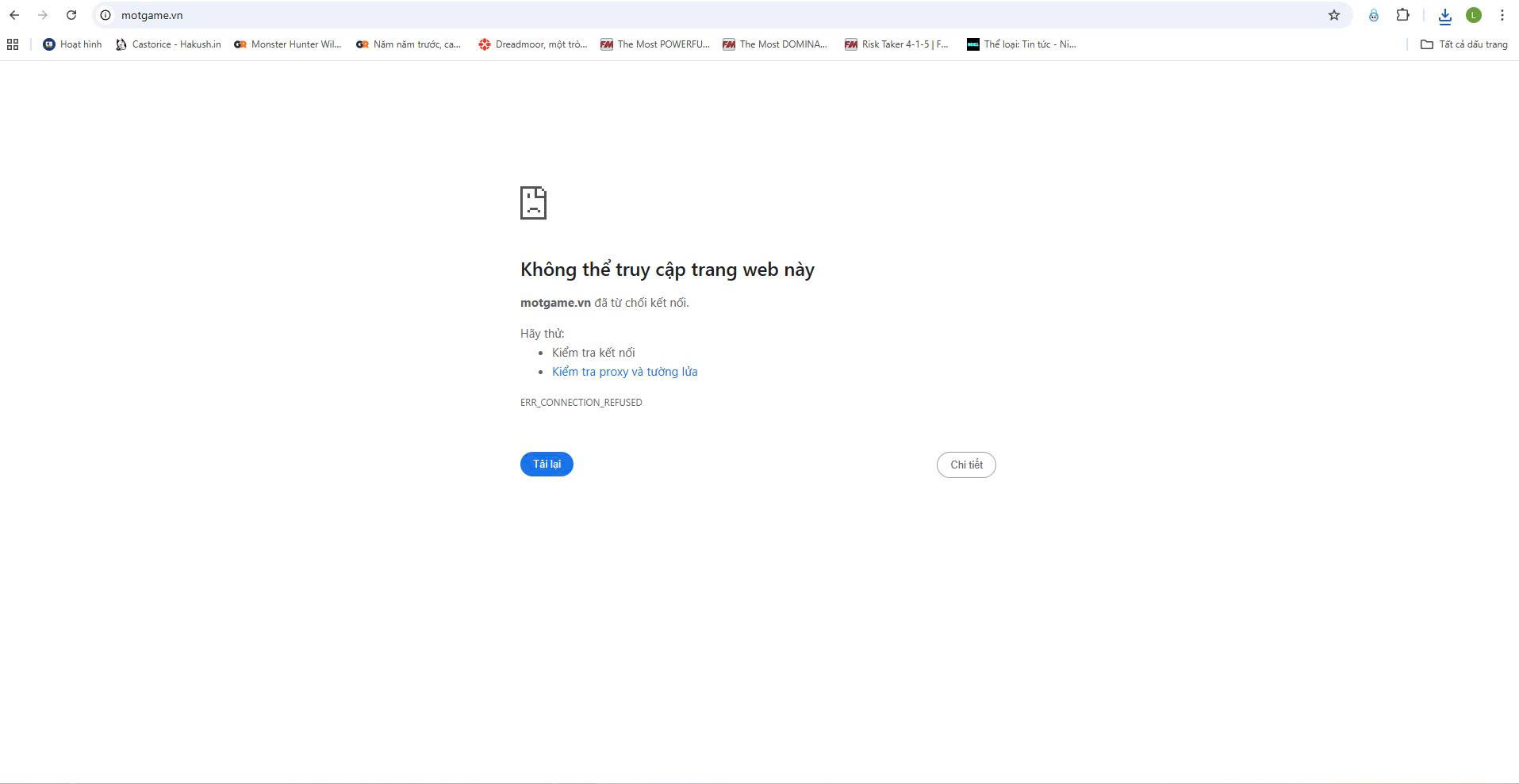Viewport: 1519px width, 784px height.
Task: Open the downloads icon in the toolbar
Action: (x=1444, y=16)
